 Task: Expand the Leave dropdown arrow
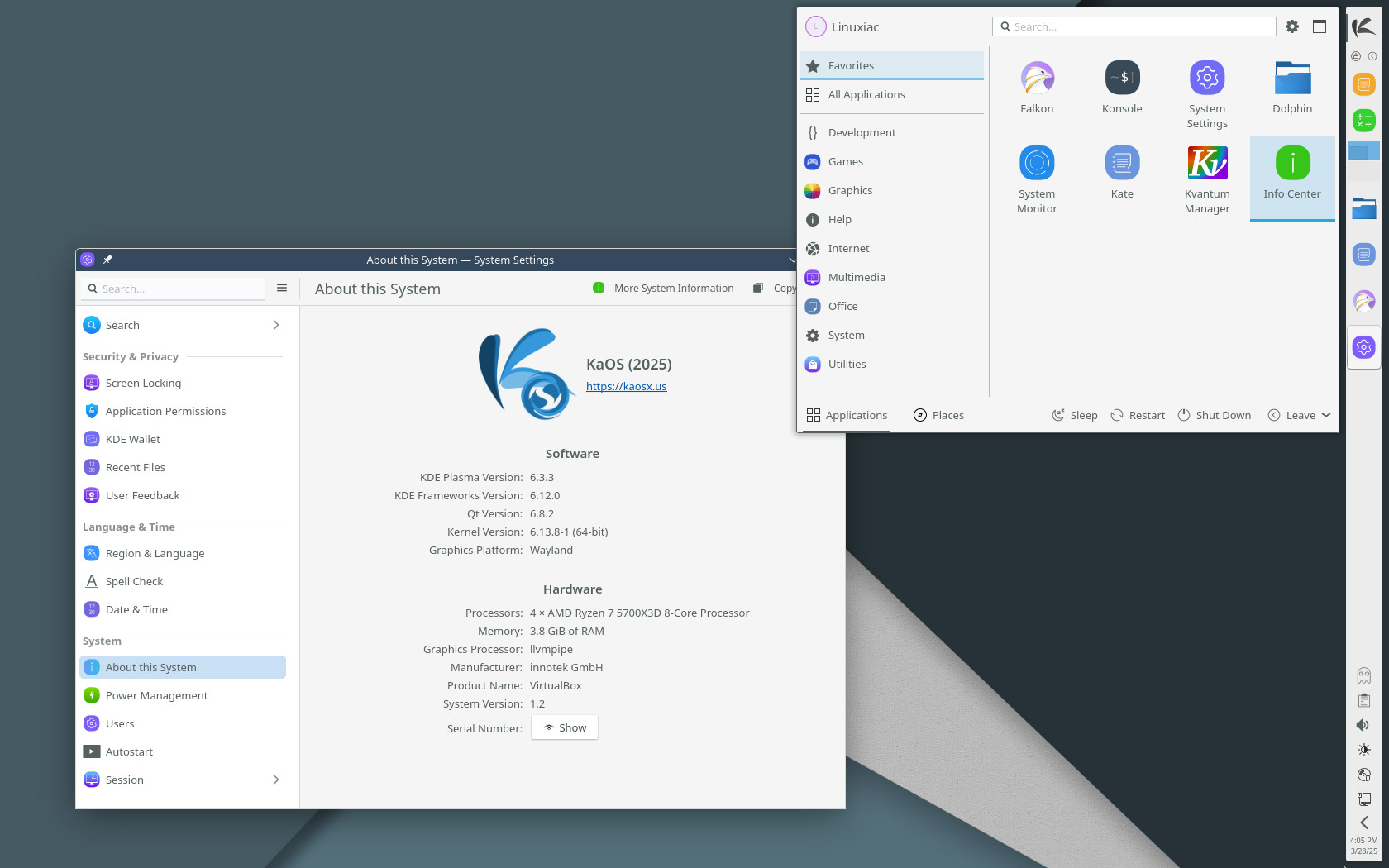pyautogui.click(x=1326, y=415)
